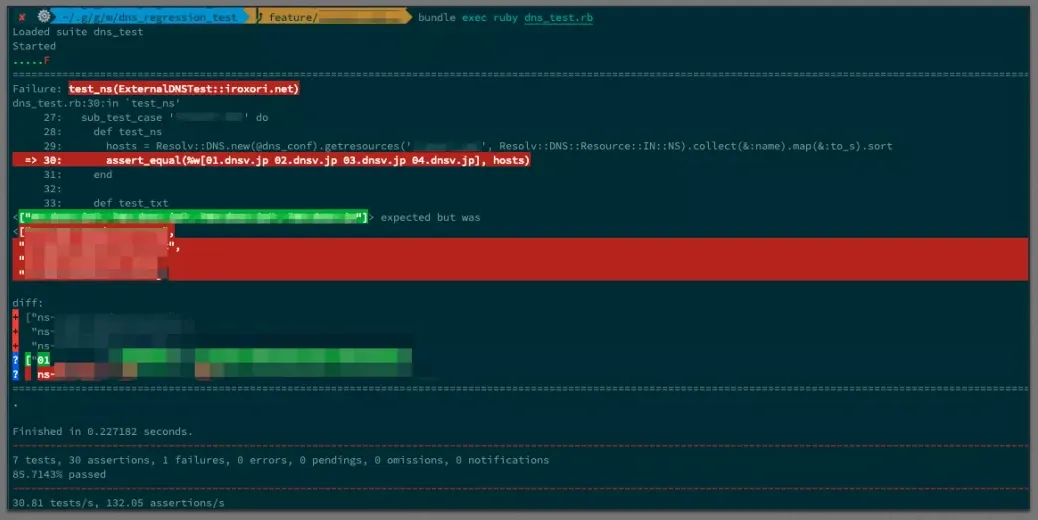Click the git branch icon before feature/
The image size is (1038, 520).
(x=259, y=17)
